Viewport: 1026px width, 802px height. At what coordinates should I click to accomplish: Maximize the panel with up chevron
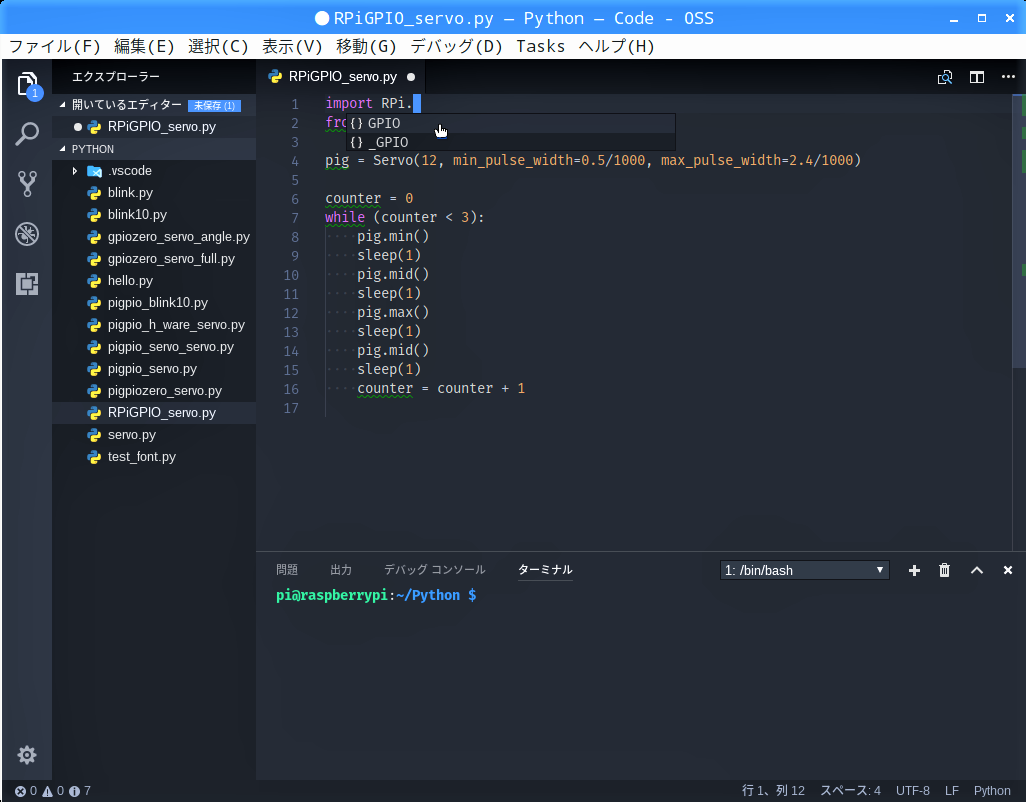click(x=977, y=570)
